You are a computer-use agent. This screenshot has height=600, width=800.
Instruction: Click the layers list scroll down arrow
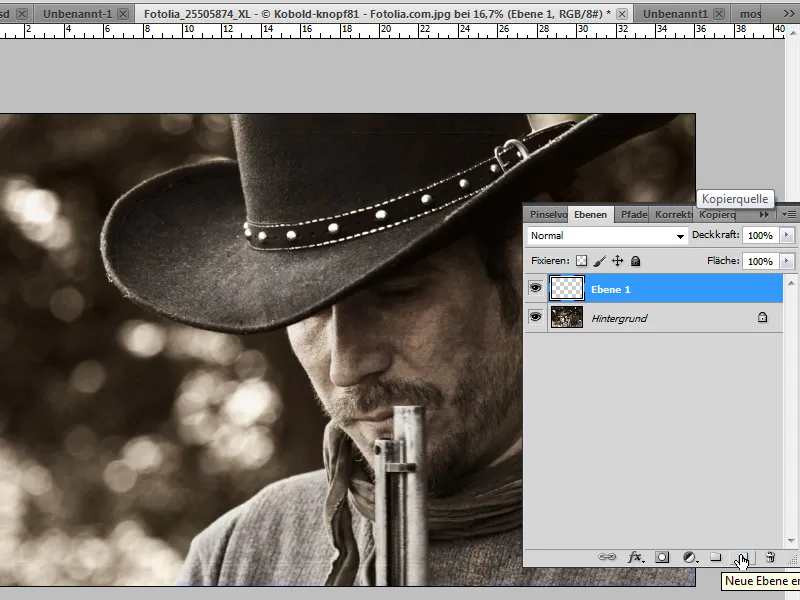pos(791,541)
